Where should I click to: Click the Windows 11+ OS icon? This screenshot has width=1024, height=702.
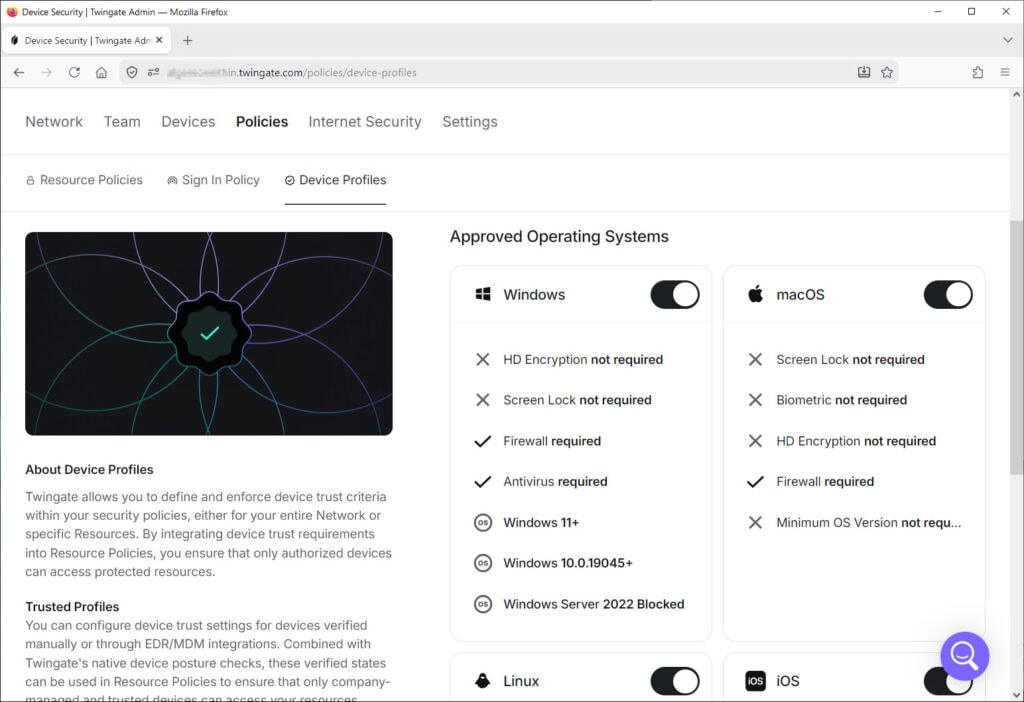pyautogui.click(x=483, y=522)
